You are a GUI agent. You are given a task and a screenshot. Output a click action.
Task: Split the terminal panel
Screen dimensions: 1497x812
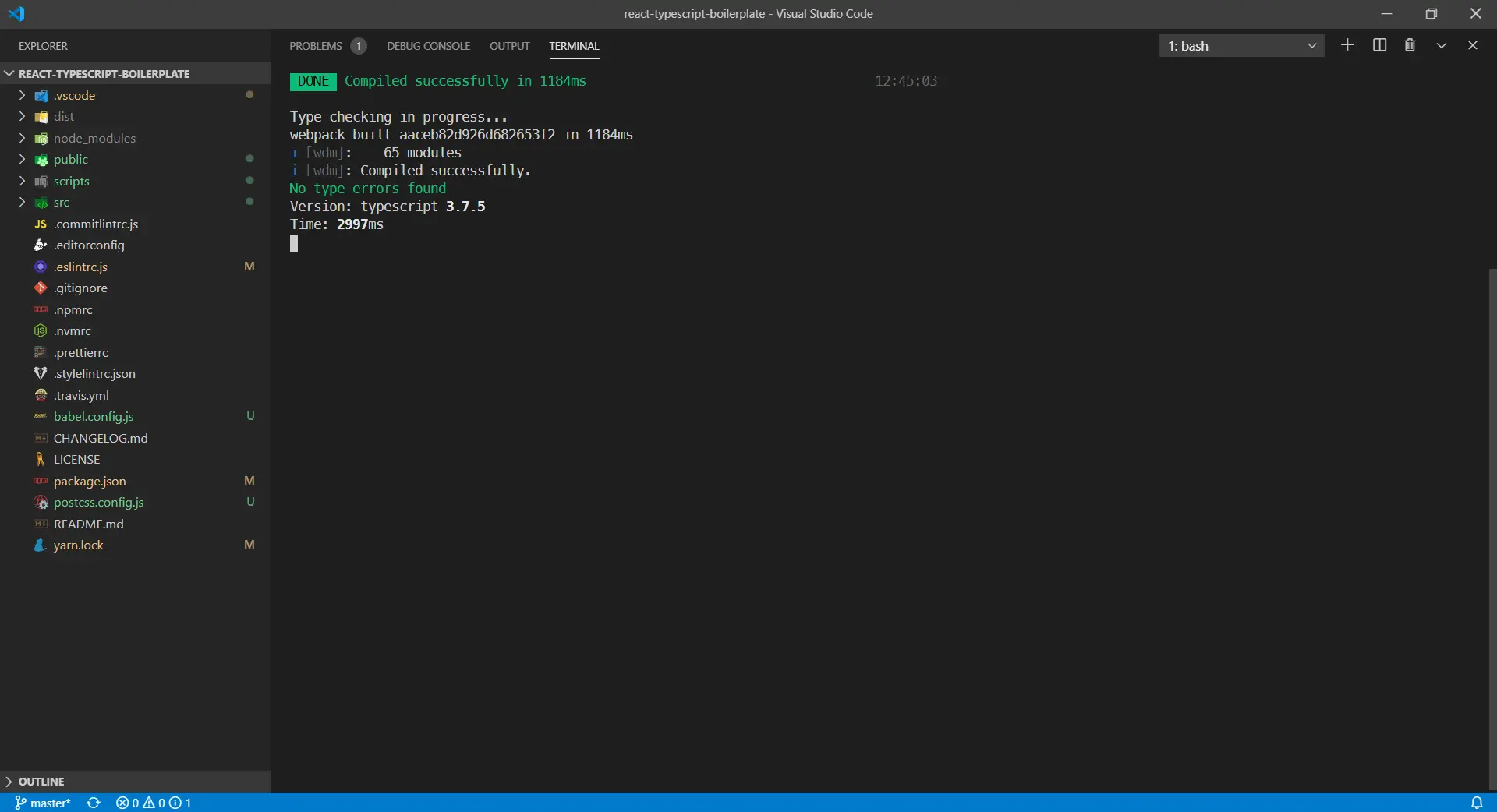click(1379, 45)
